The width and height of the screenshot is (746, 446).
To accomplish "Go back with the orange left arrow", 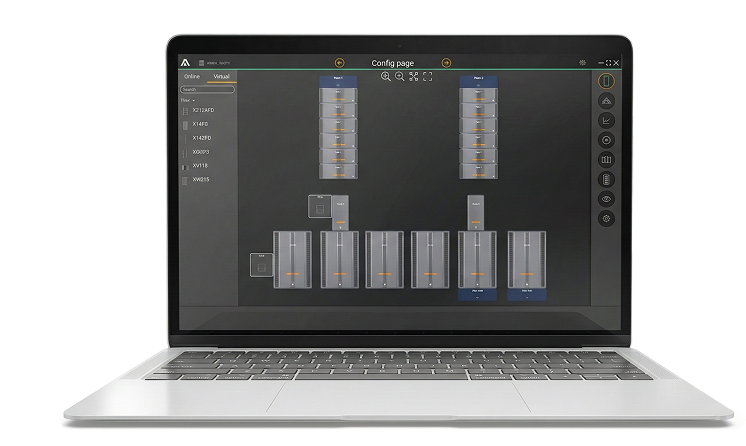I will point(339,63).
